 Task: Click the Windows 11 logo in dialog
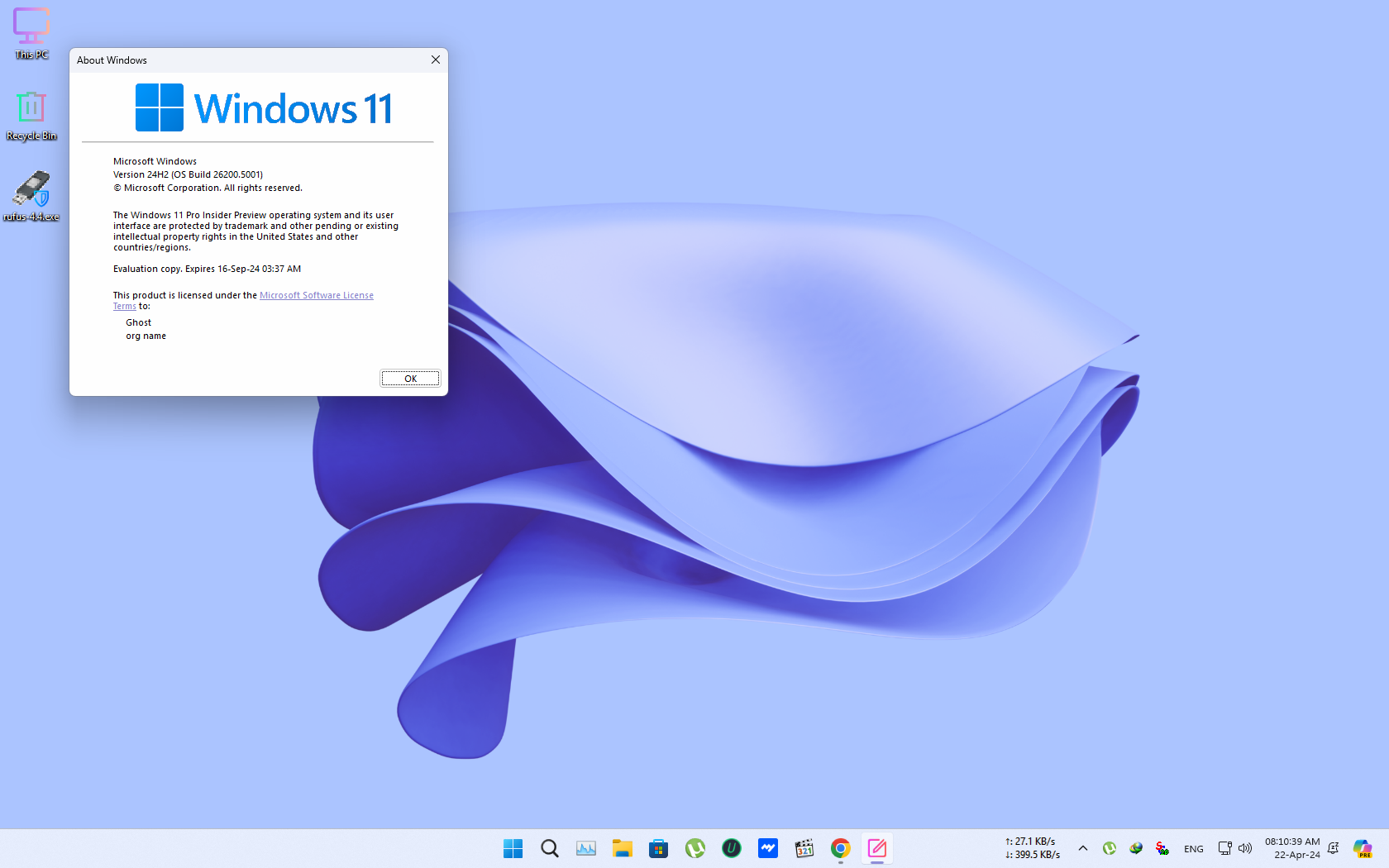tap(264, 108)
